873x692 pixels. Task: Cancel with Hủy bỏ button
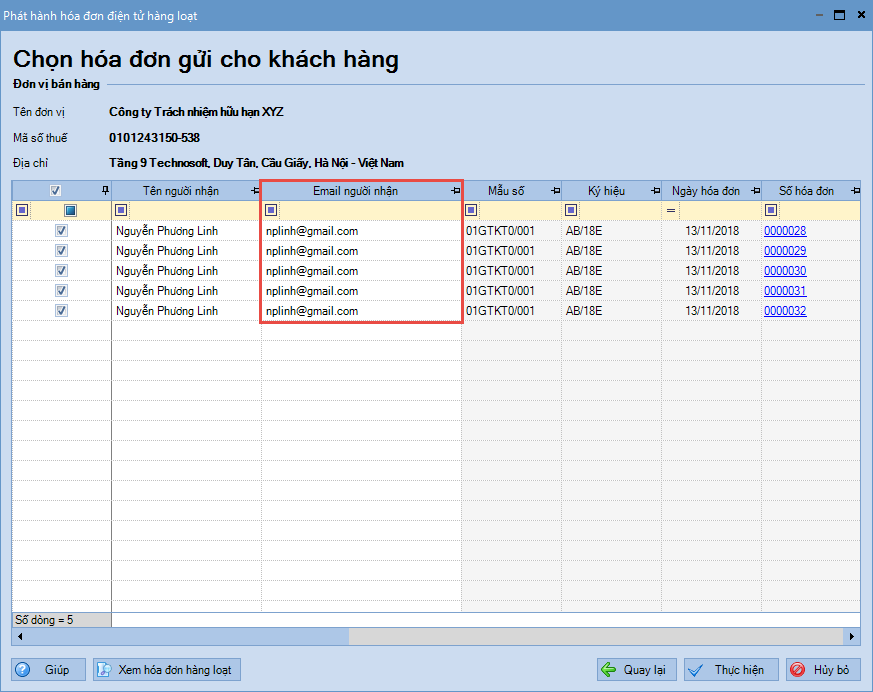[823, 669]
